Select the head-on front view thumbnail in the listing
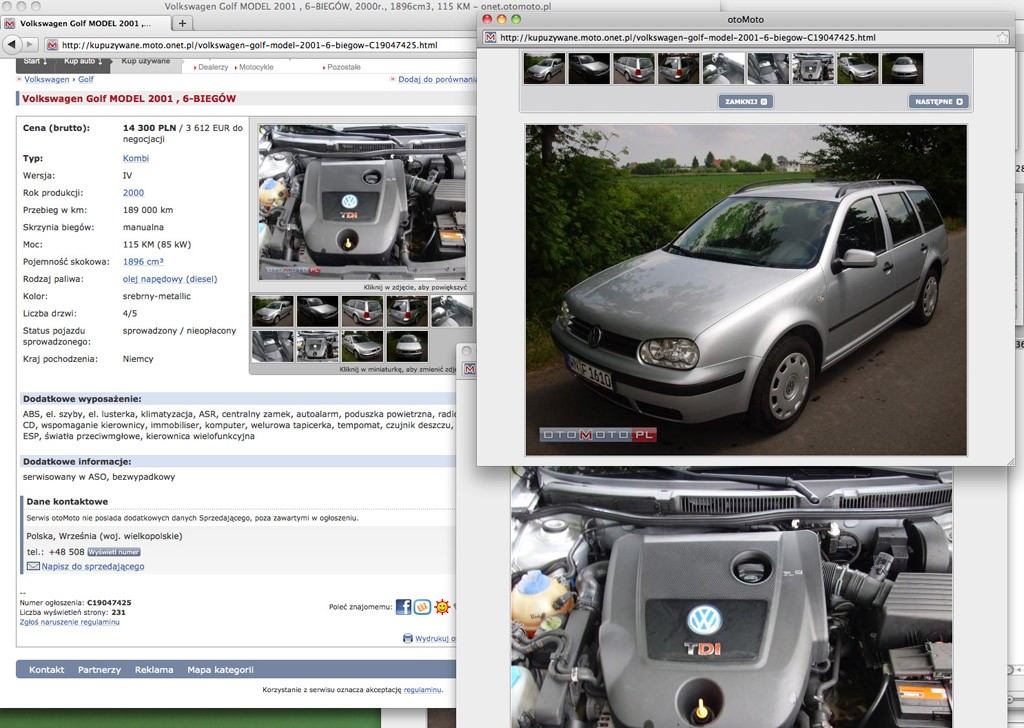This screenshot has width=1024, height=728. click(x=407, y=346)
